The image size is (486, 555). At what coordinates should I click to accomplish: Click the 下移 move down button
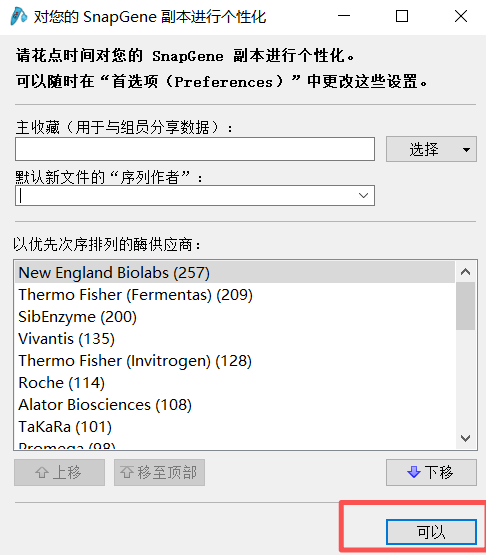coord(431,473)
